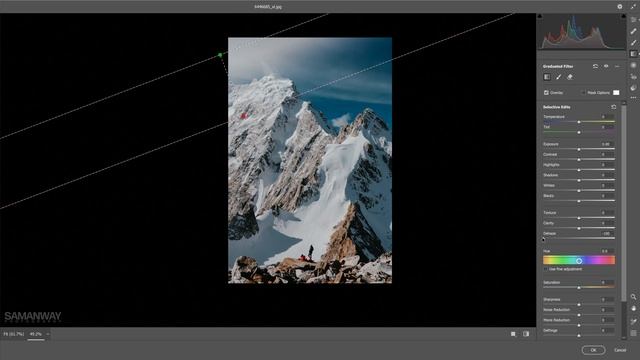
Task: Select the Red Eye removal tool
Action: (x=633, y=77)
